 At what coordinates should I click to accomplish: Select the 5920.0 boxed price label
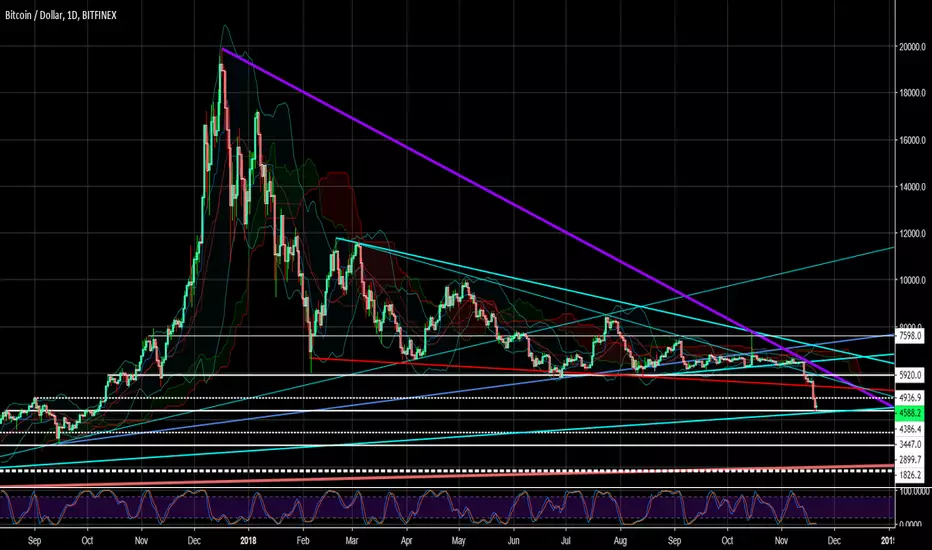(909, 375)
